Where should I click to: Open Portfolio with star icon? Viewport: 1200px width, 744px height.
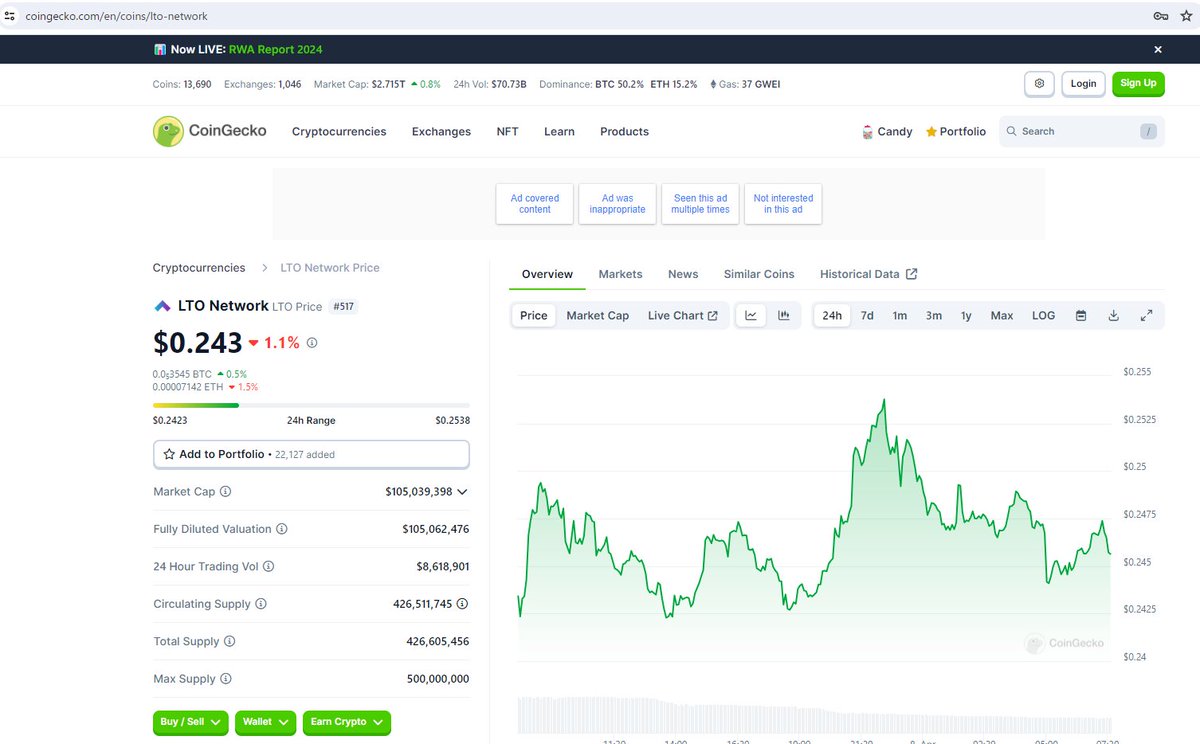pos(956,131)
